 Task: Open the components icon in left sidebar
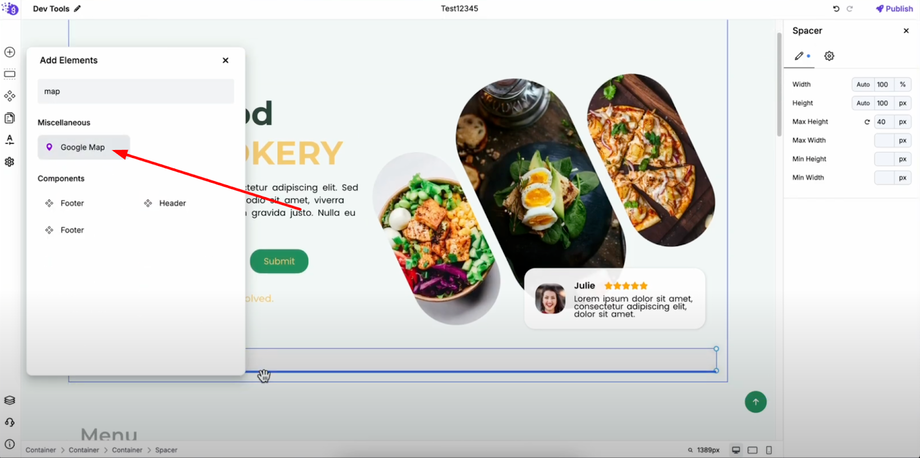(x=9, y=96)
